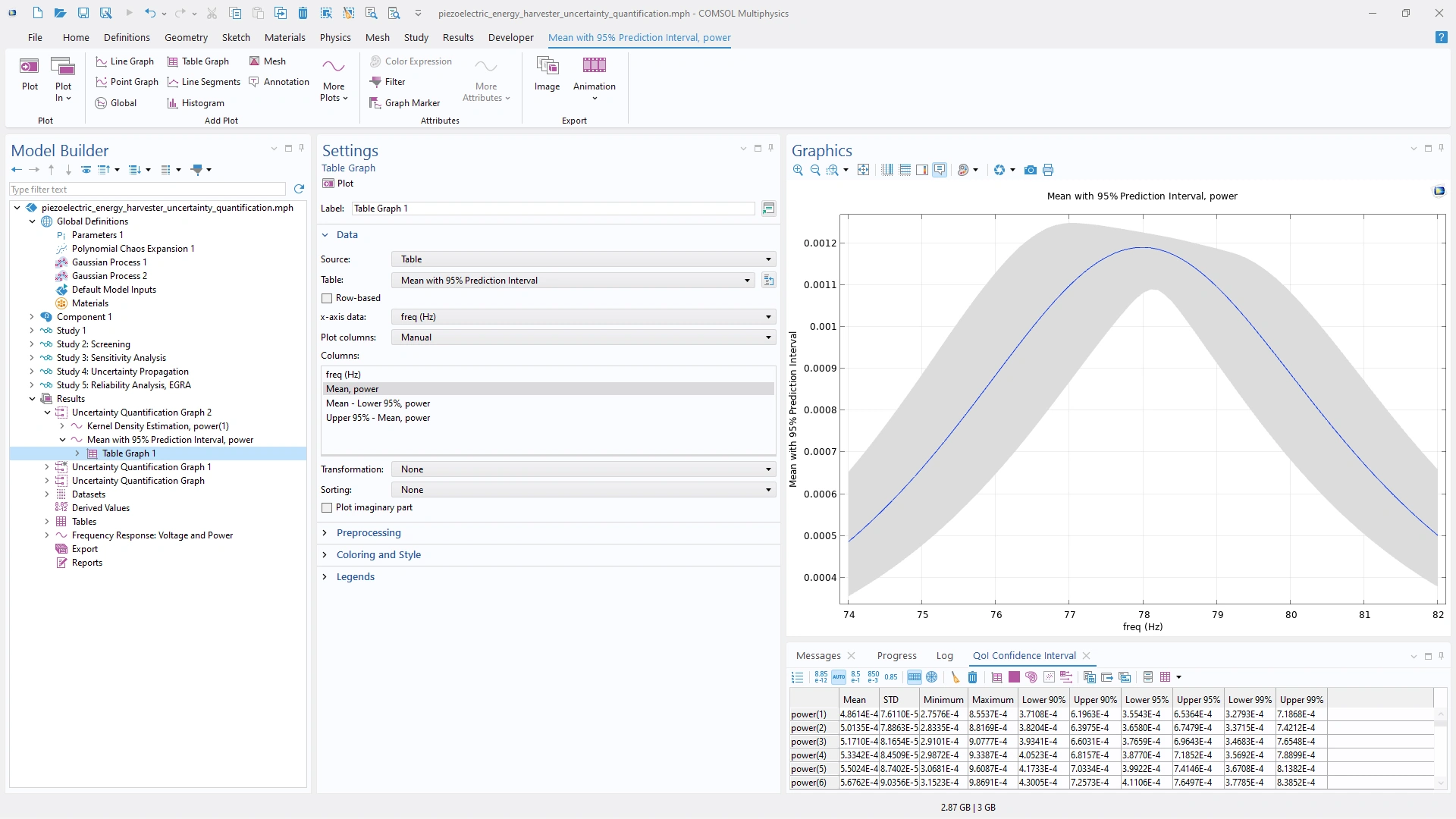
Task: Enable the Row-based checkbox
Action: click(327, 299)
